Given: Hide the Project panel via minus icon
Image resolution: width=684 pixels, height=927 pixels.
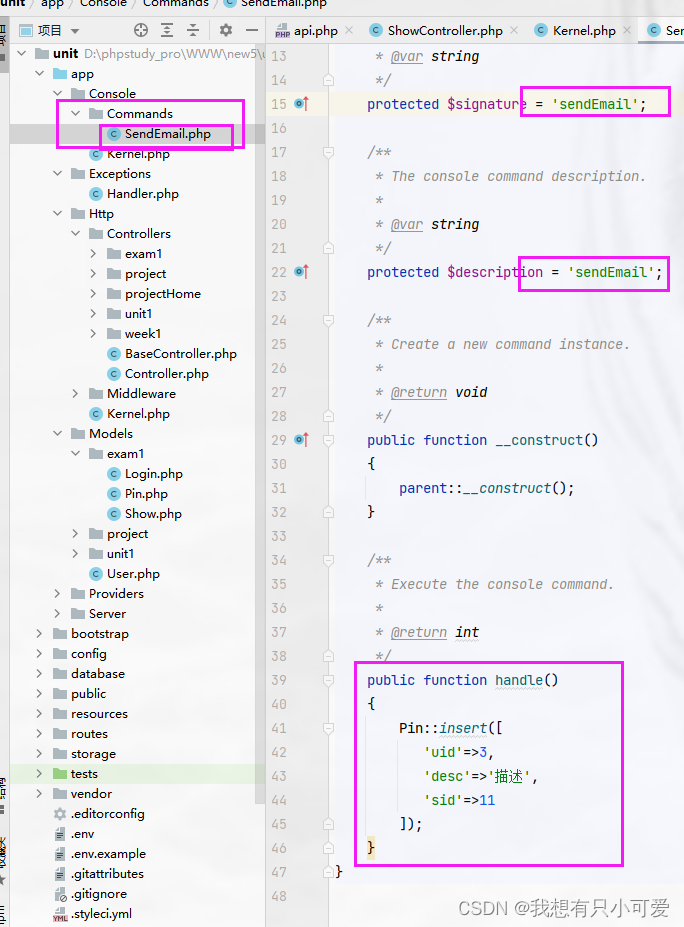Looking at the screenshot, I should 252,31.
